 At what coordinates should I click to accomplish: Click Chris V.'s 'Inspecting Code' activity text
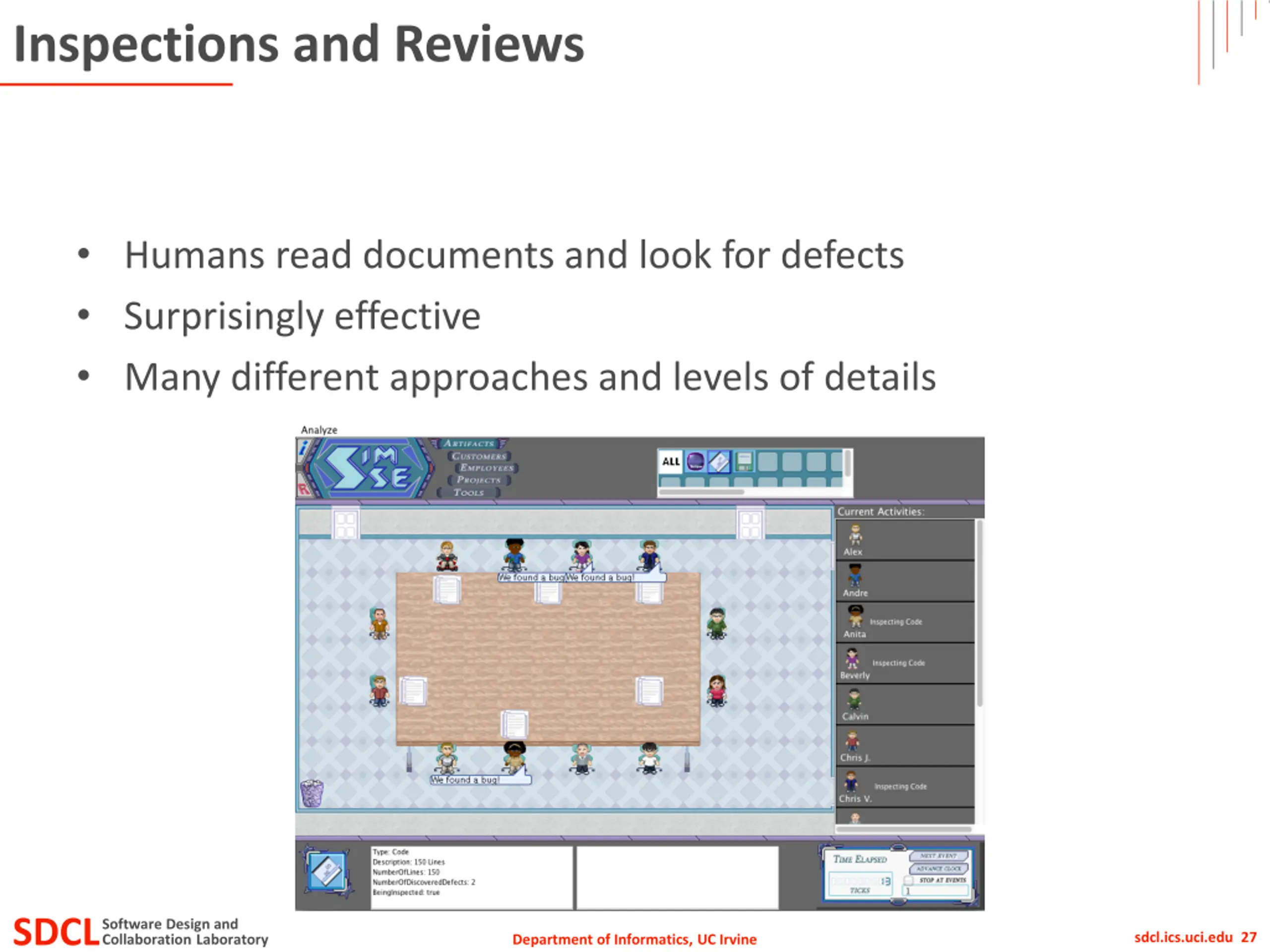(x=900, y=786)
